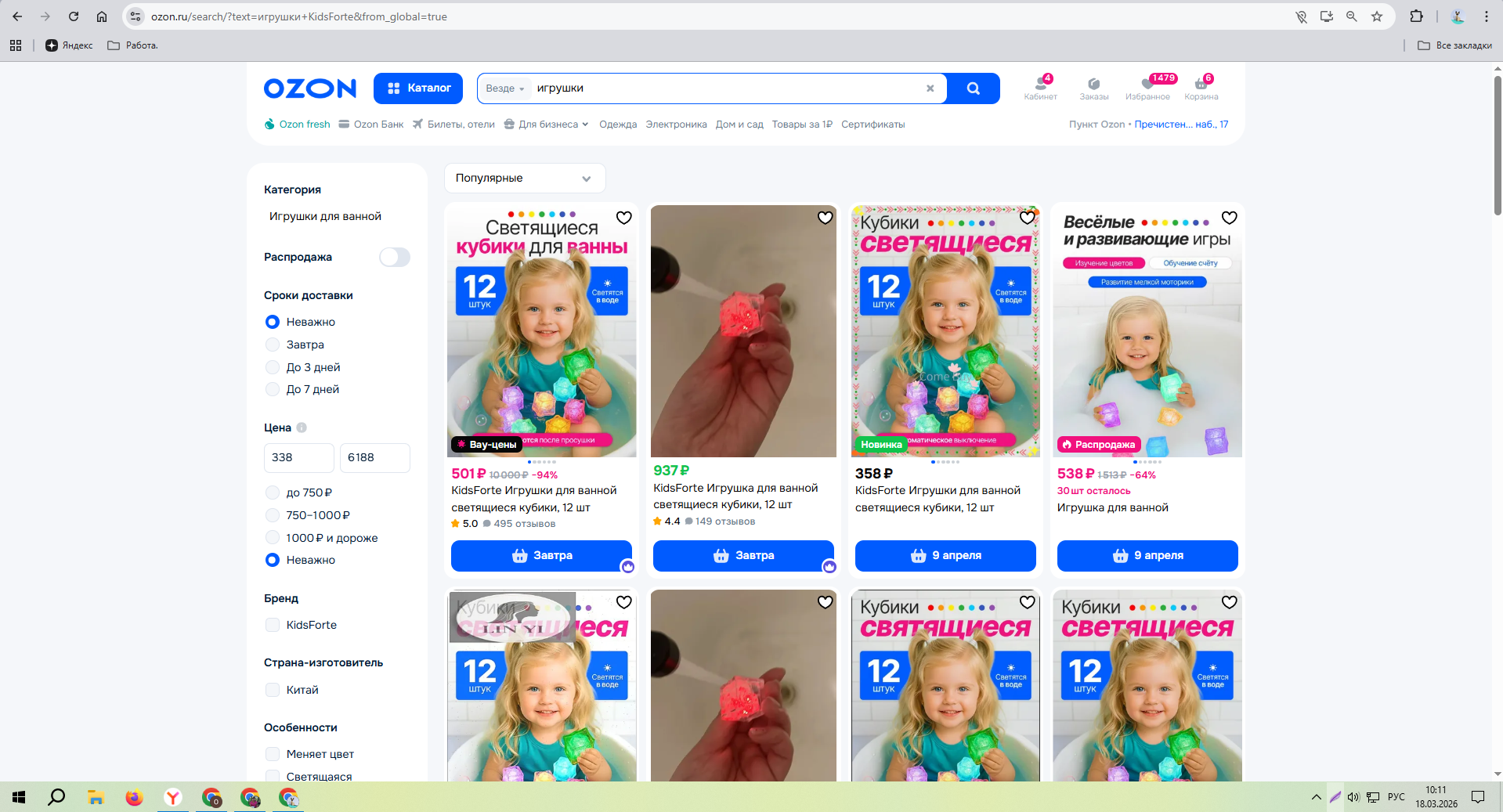The height and width of the screenshot is (812, 1503).
Task: Select Неважно under Сроки доставки
Action: click(273, 322)
